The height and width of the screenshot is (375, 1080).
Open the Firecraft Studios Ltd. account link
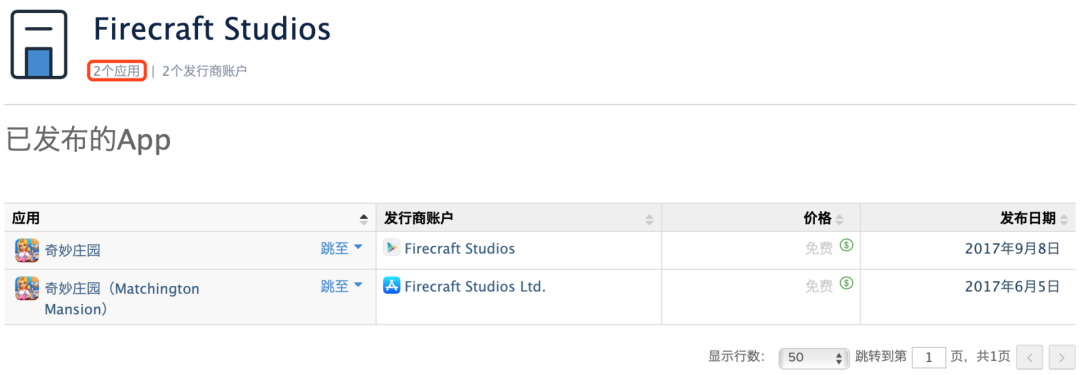click(475, 286)
